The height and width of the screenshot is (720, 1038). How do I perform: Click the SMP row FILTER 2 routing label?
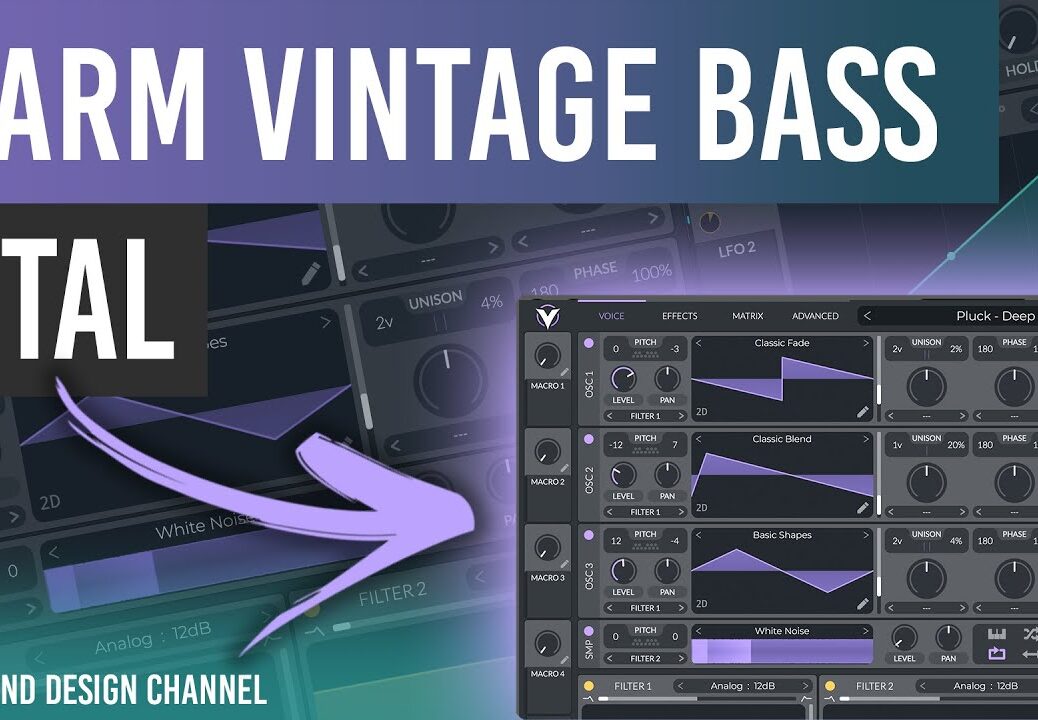coord(645,658)
